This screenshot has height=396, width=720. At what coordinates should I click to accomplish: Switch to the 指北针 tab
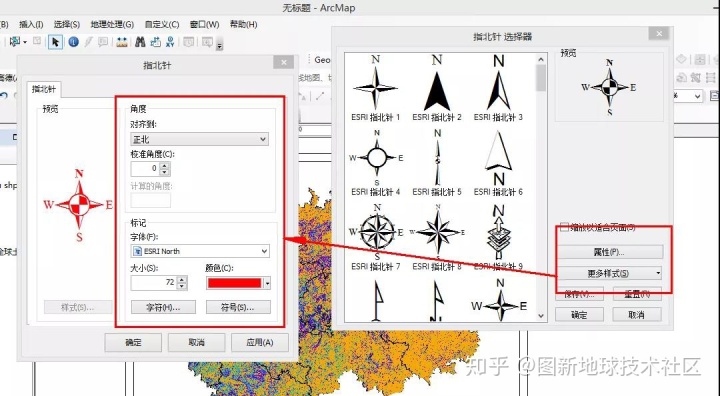pos(44,89)
